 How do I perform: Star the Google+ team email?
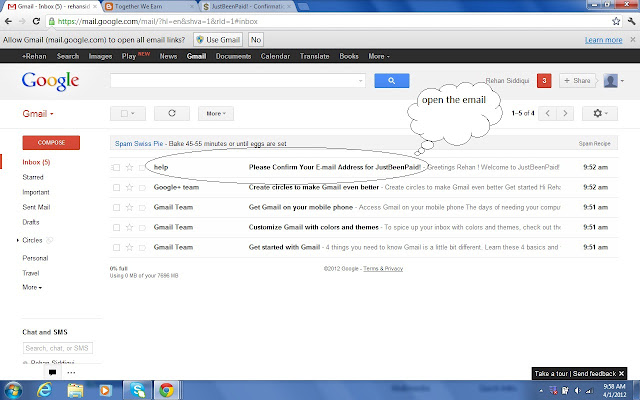[x=129, y=187]
